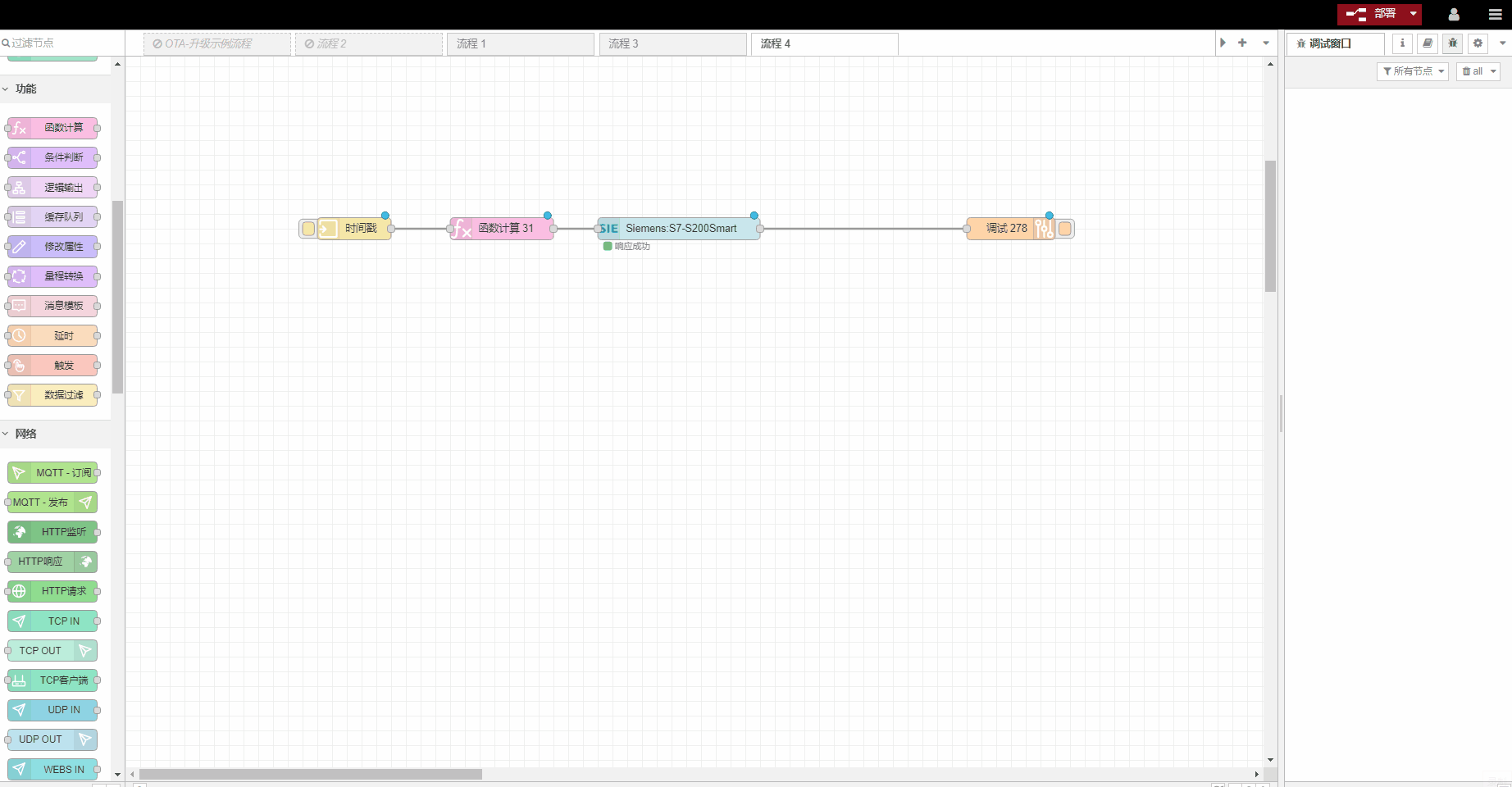Viewport: 1512px width, 787px height.
Task: Open the 所有节点 filter dropdown
Action: (x=1413, y=71)
